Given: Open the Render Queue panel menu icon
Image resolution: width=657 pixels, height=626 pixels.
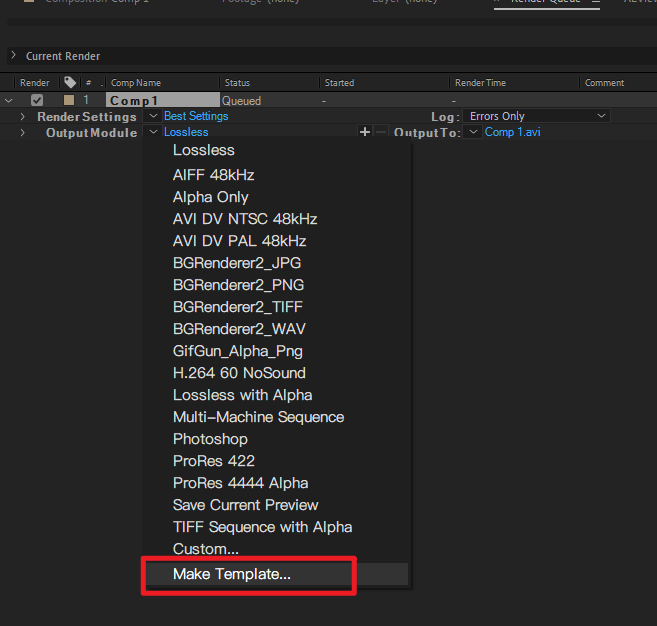Looking at the screenshot, I should point(596,3).
